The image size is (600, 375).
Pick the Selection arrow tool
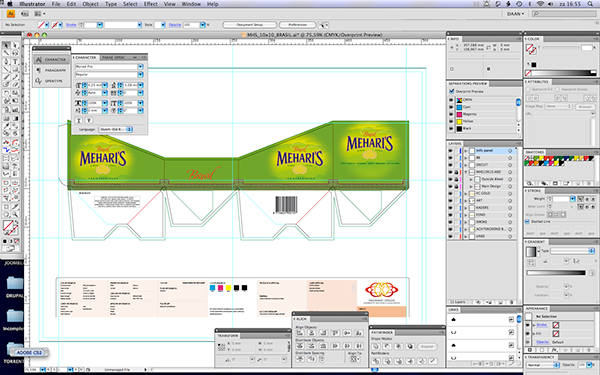pyautogui.click(x=6, y=46)
